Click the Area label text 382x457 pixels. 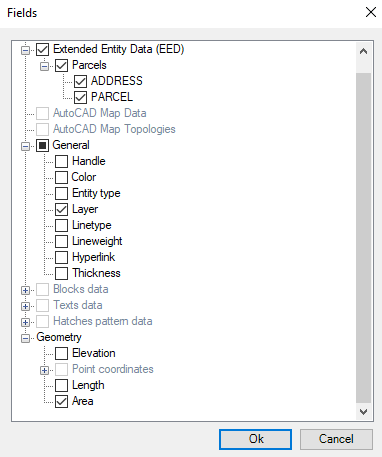[82, 401]
